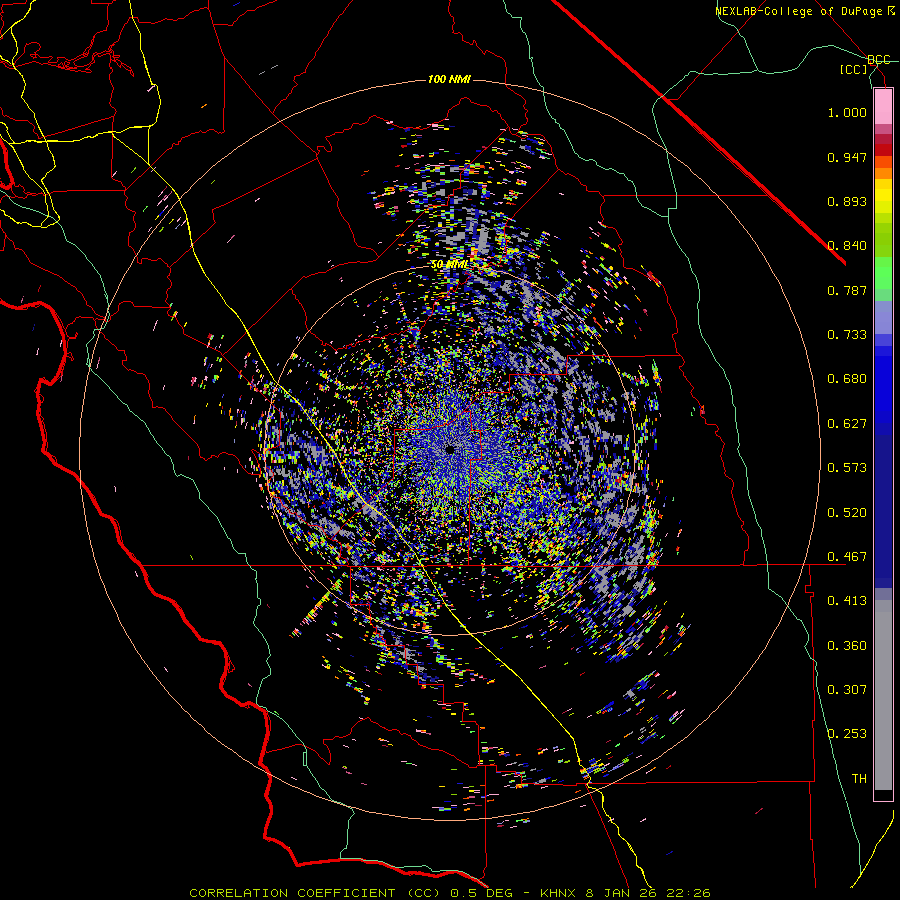This screenshot has height=900, width=900.
Task: Click the bright green color bar segment
Action: 883,273
